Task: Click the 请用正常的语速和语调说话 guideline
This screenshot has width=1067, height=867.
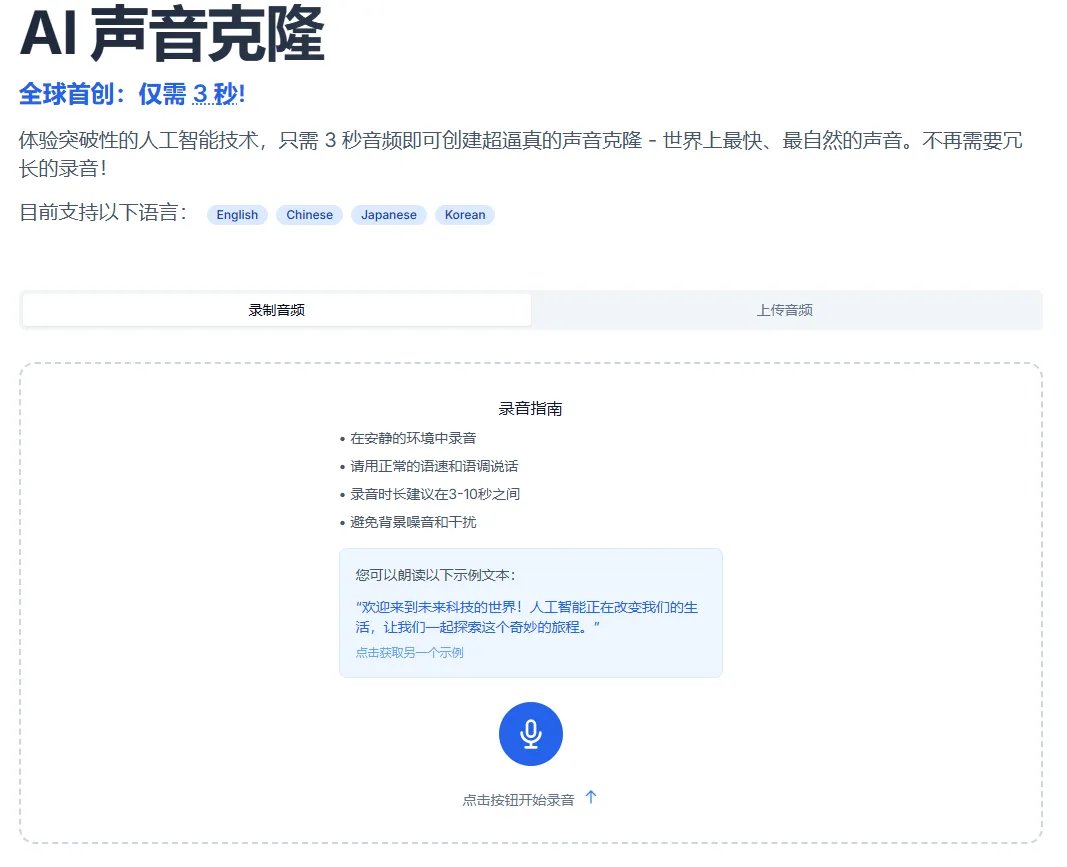Action: (x=429, y=466)
